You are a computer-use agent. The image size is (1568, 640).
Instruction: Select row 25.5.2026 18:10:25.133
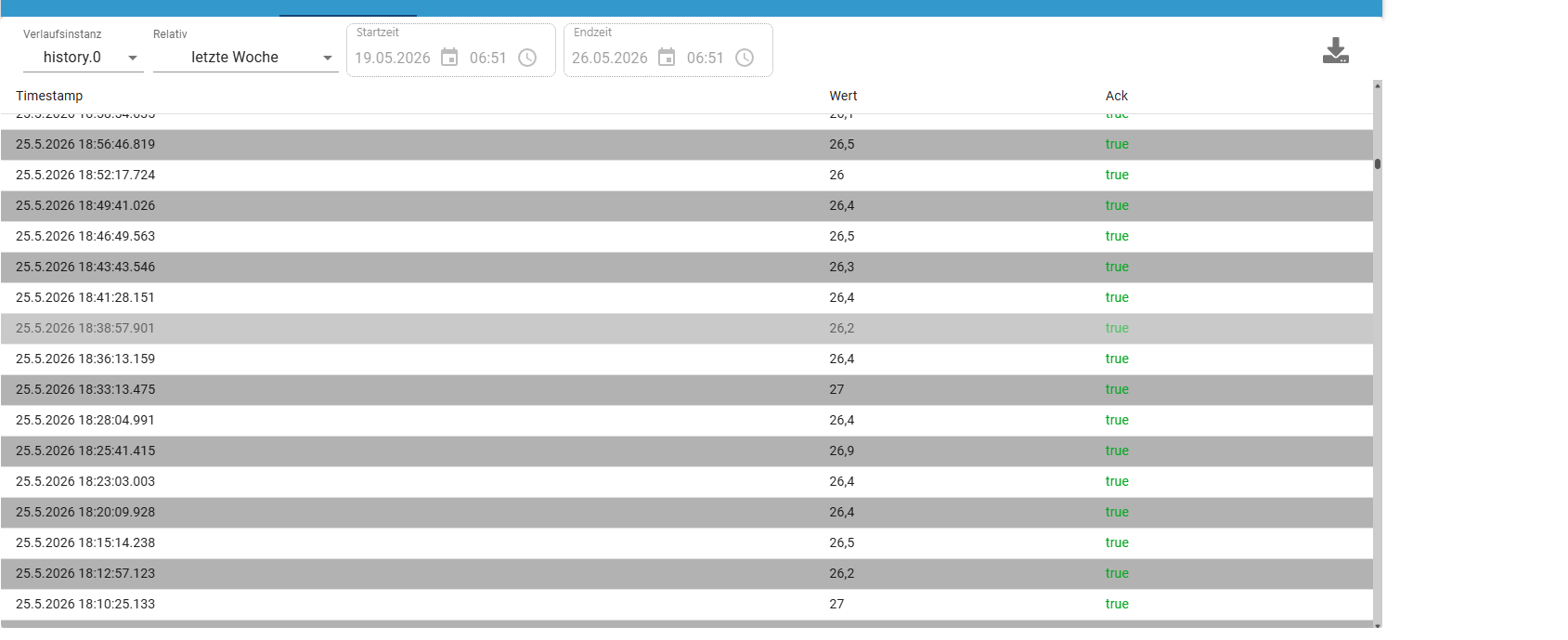tap(687, 604)
